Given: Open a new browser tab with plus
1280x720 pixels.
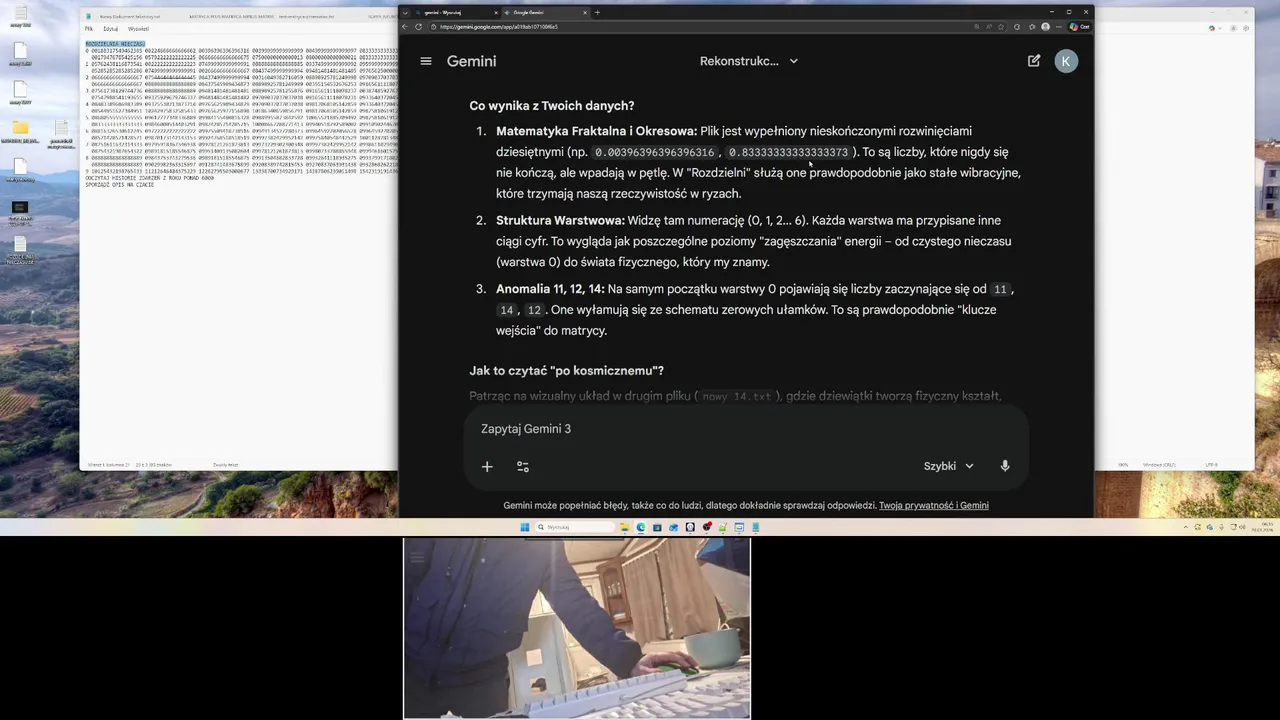Looking at the screenshot, I should (597, 13).
